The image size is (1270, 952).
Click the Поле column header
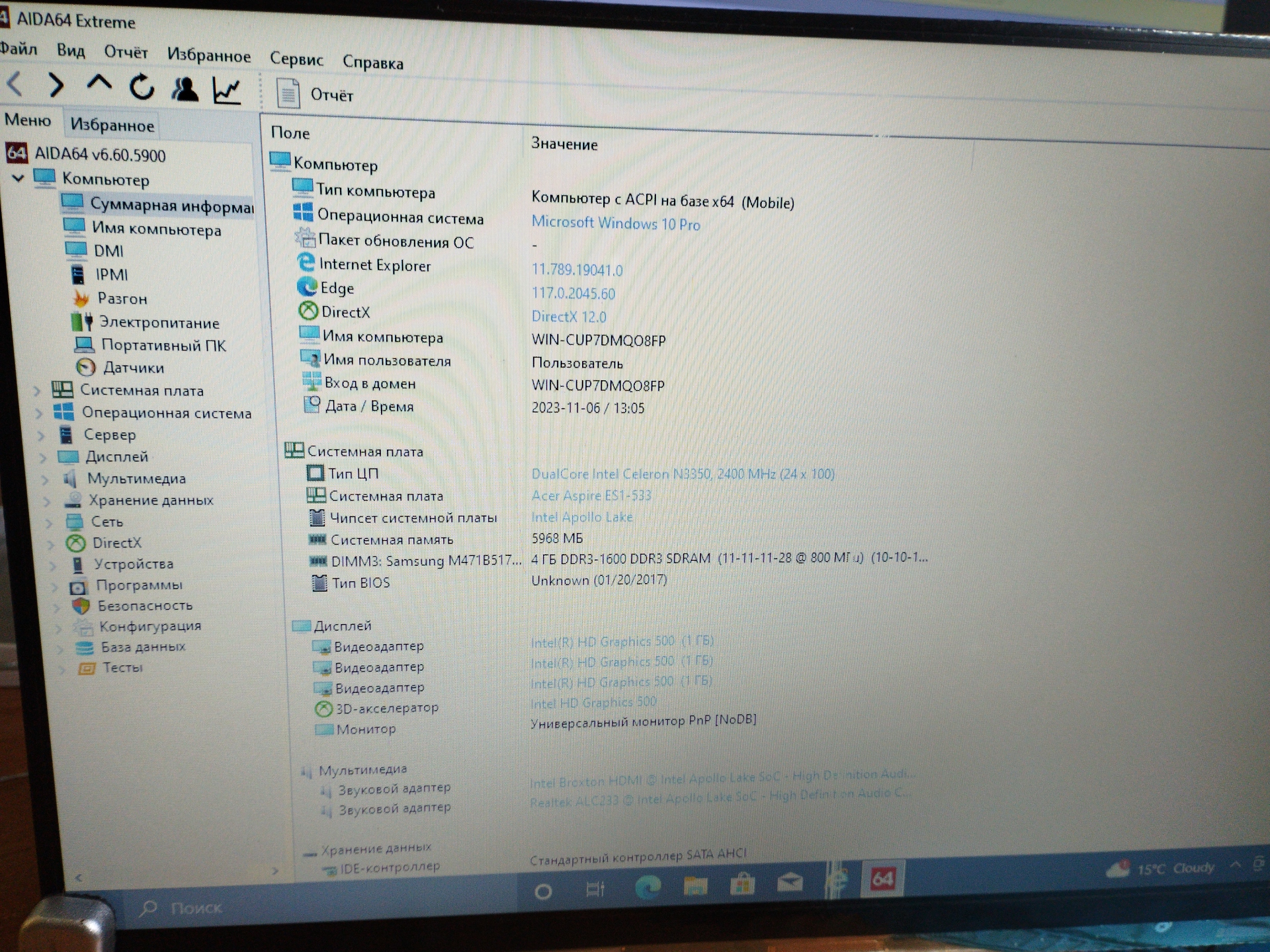290,133
